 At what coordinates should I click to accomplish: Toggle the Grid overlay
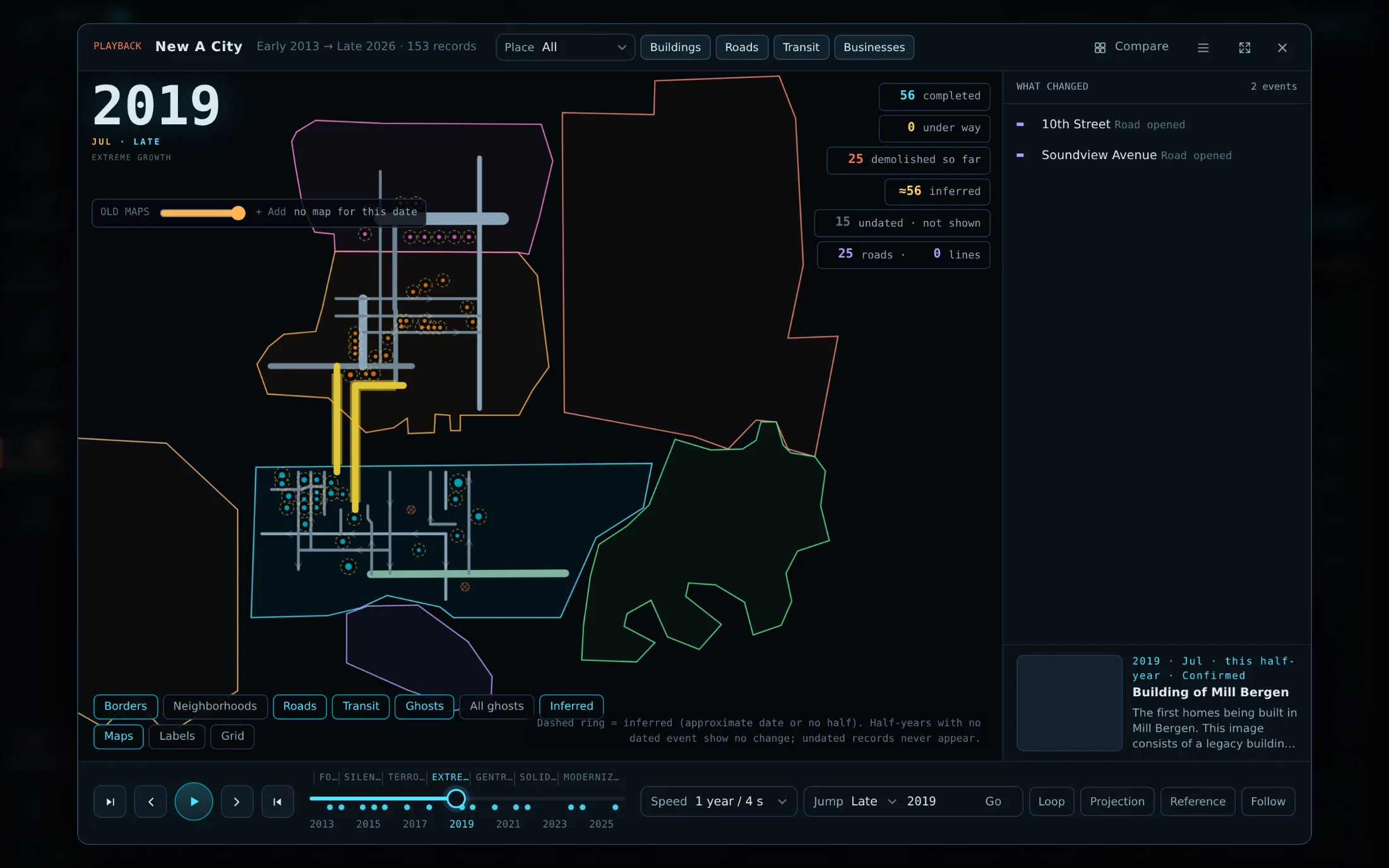[232, 736]
